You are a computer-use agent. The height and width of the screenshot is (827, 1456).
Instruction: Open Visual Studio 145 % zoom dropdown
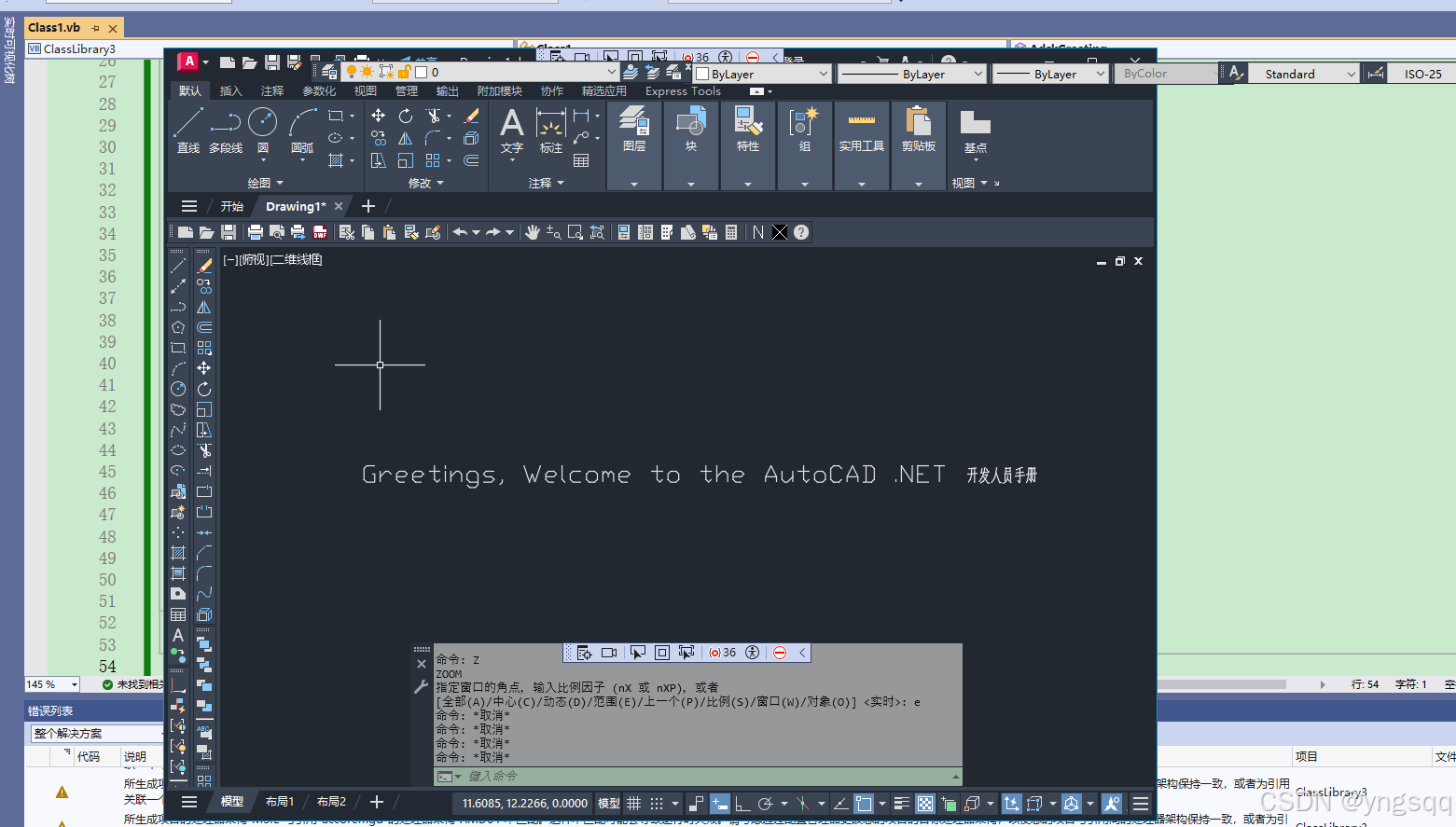74,684
